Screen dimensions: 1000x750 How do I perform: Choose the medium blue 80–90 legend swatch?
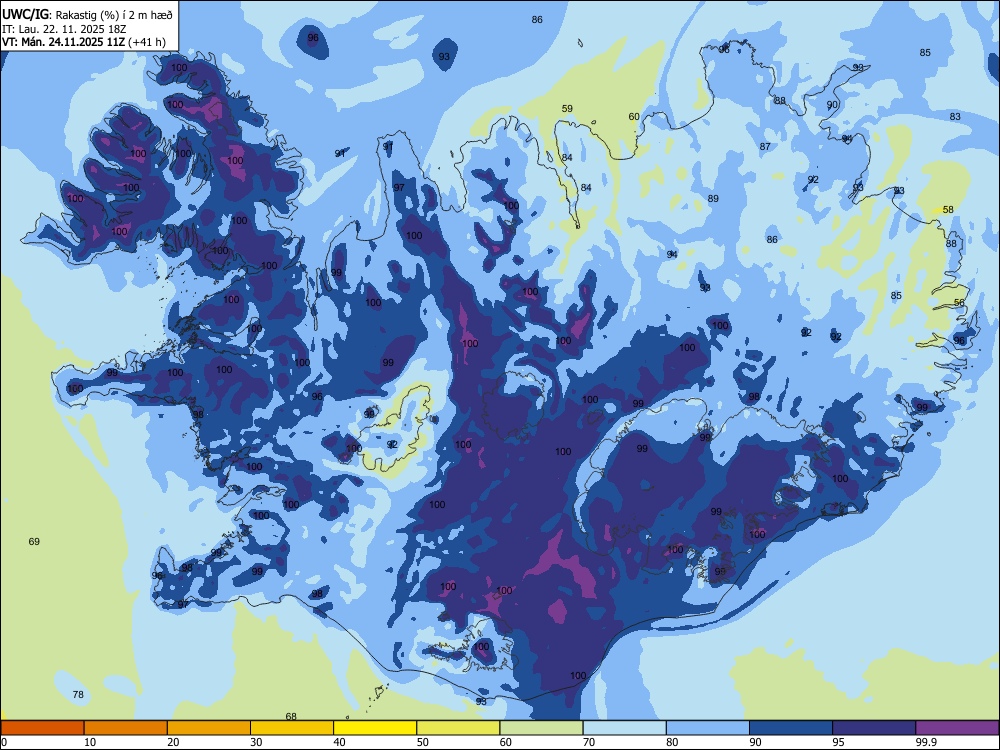(x=708, y=728)
